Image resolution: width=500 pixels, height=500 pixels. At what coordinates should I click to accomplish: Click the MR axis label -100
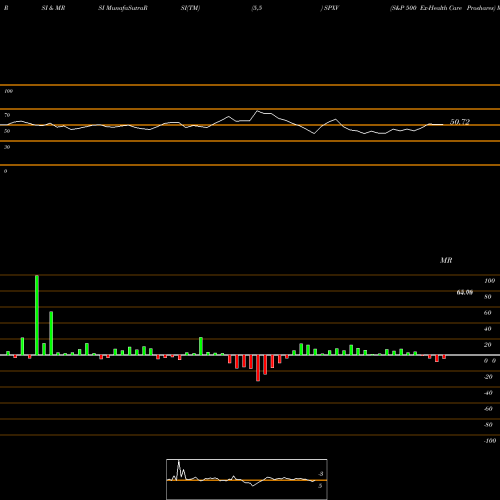490,441
